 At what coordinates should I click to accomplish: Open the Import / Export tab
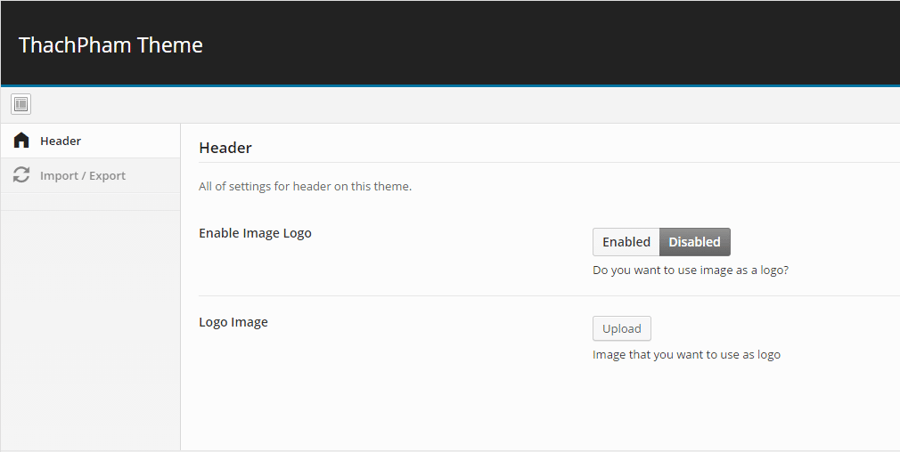pyautogui.click(x=91, y=175)
